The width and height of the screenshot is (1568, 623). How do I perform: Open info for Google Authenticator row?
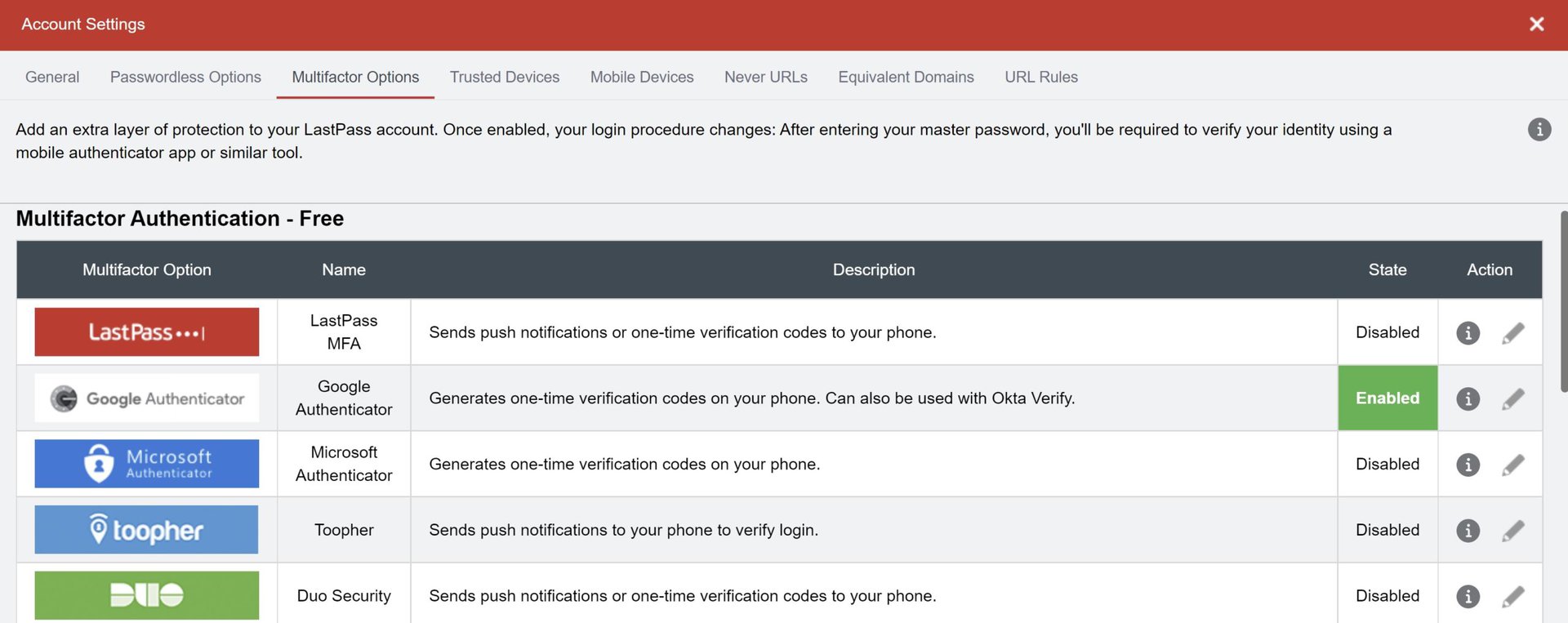[1468, 398]
